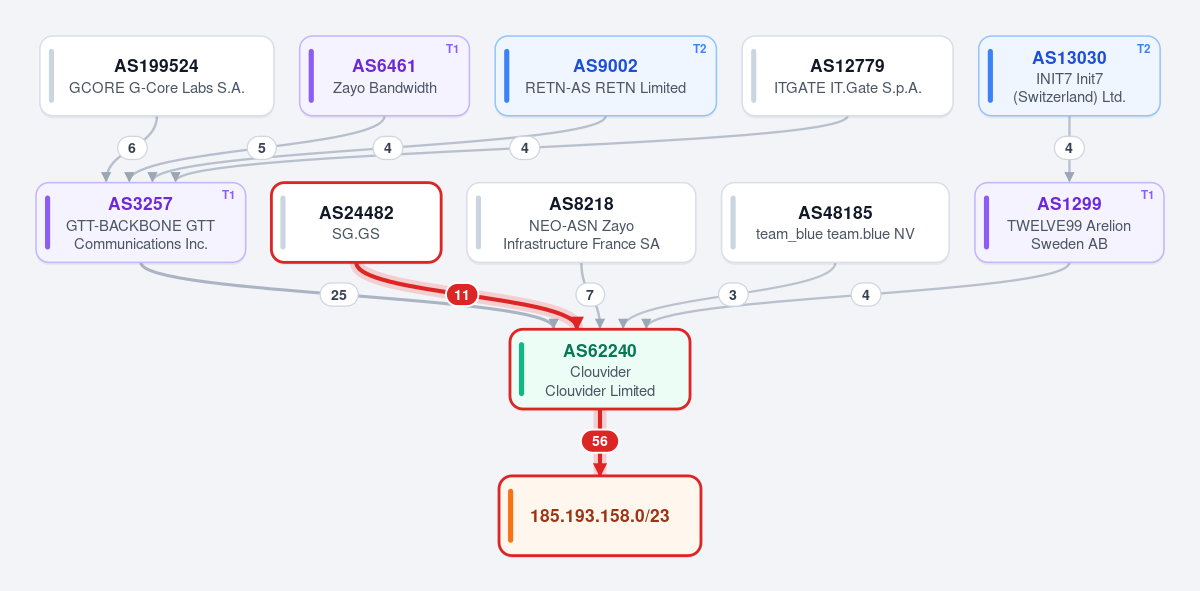
Task: Click the 6 edge badge under AS199524
Action: [131, 148]
